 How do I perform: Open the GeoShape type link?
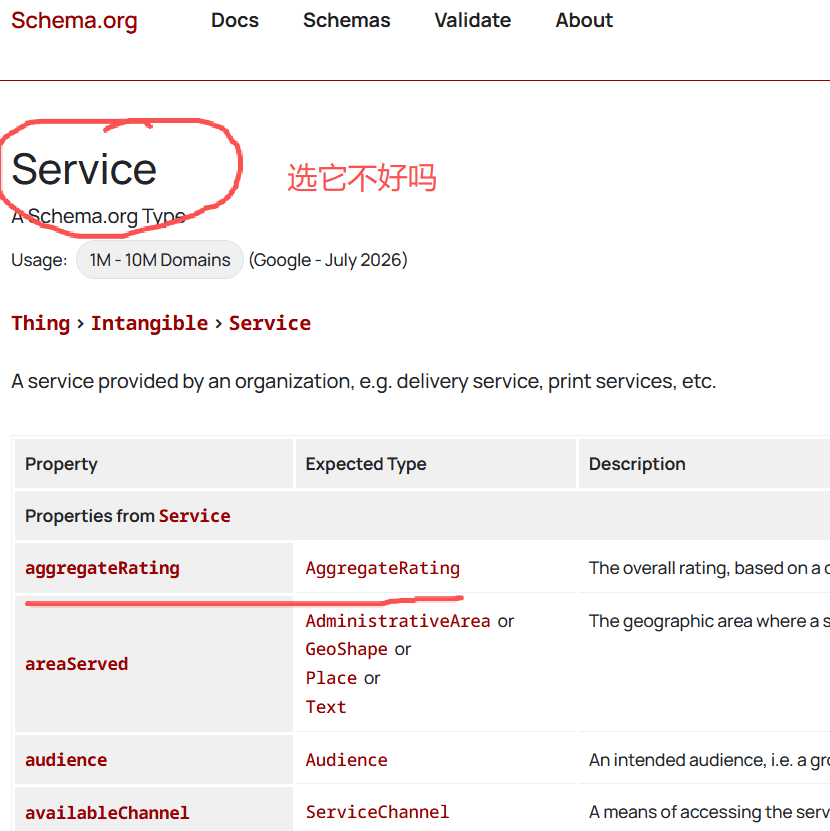(347, 649)
